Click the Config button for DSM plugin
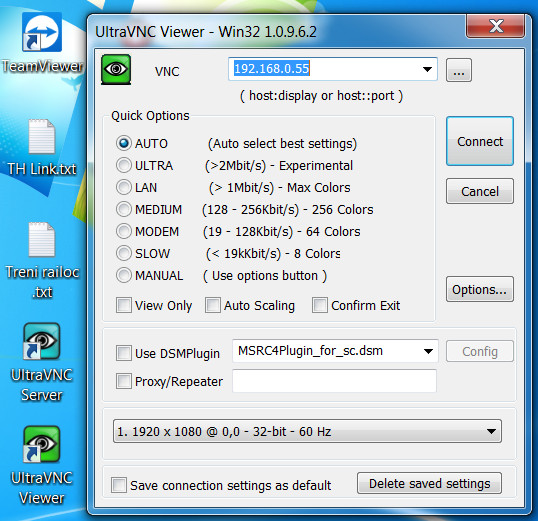This screenshot has width=538, height=521. point(480,351)
